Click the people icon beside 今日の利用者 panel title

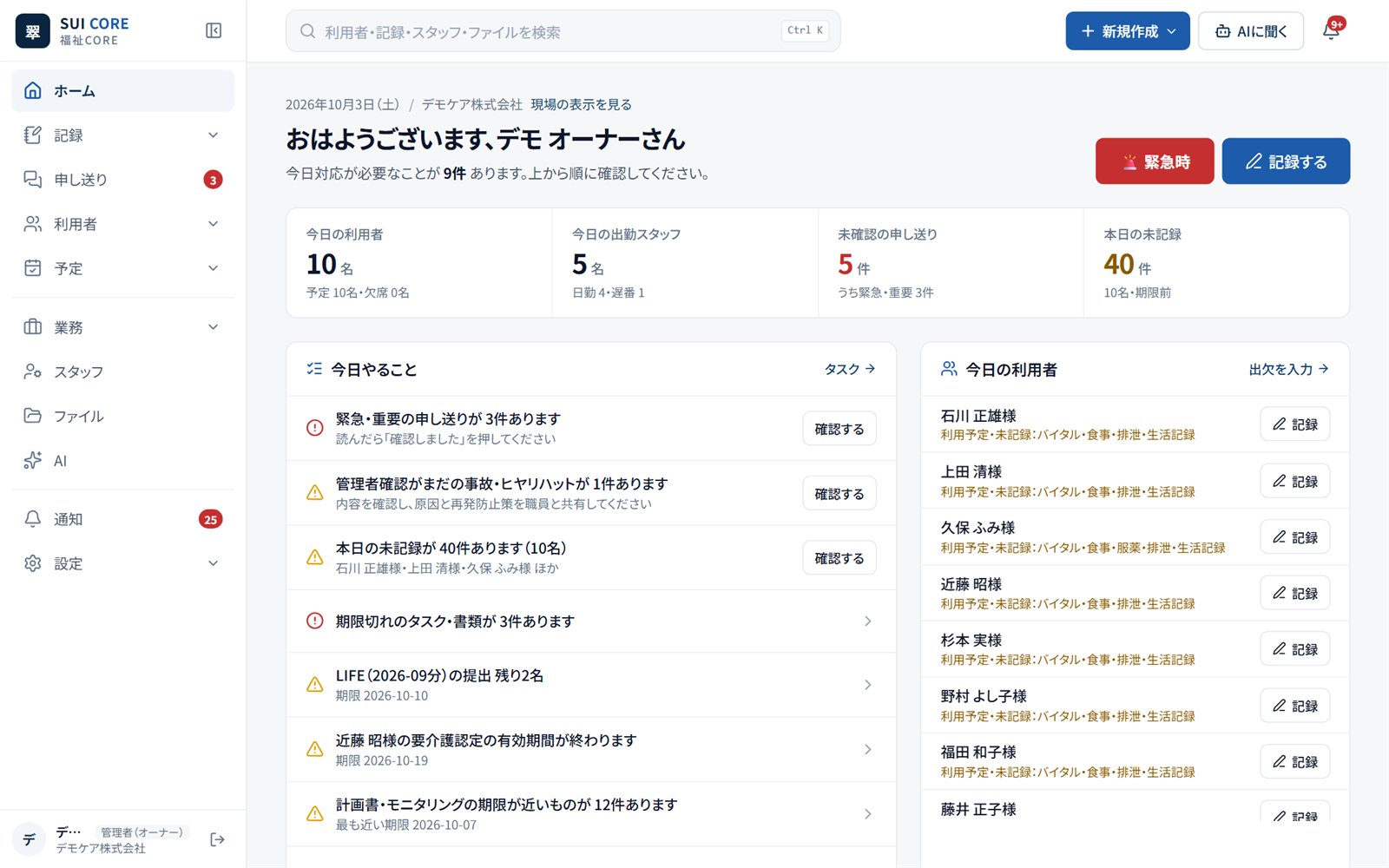point(949,369)
